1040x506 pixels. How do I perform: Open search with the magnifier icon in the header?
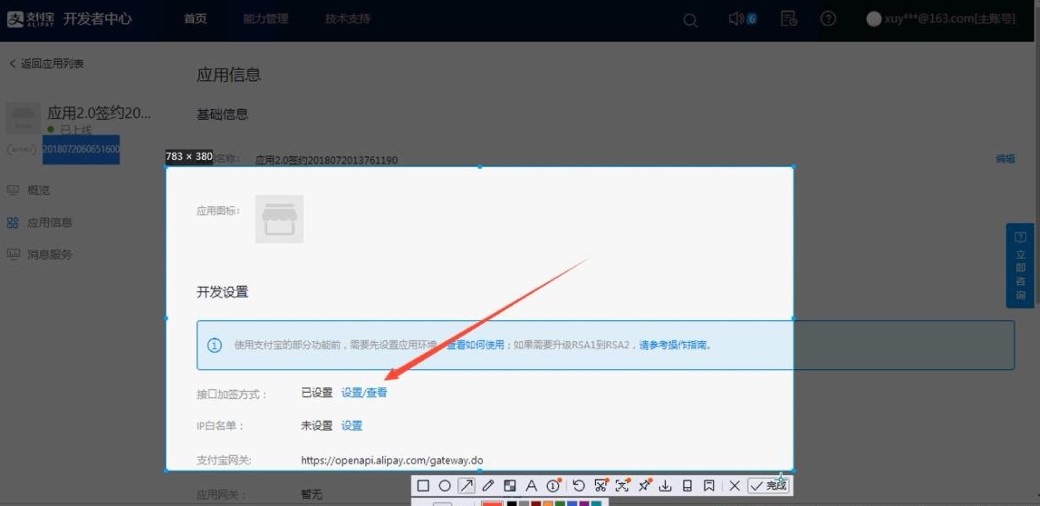[690, 19]
